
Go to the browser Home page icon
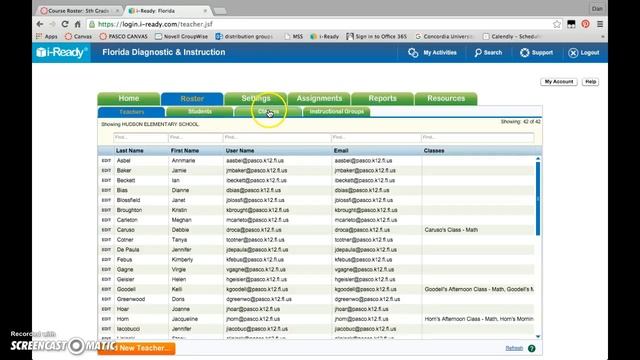click(78, 24)
